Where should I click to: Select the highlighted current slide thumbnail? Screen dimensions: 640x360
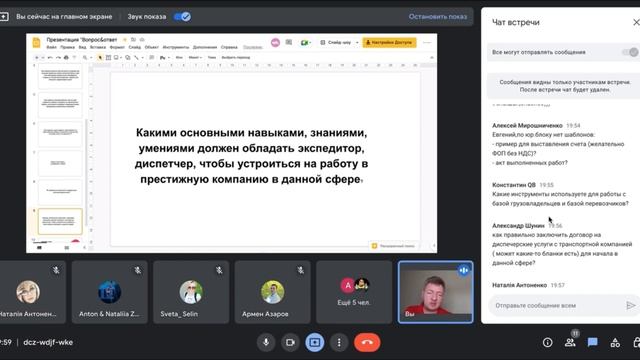pos(60,221)
